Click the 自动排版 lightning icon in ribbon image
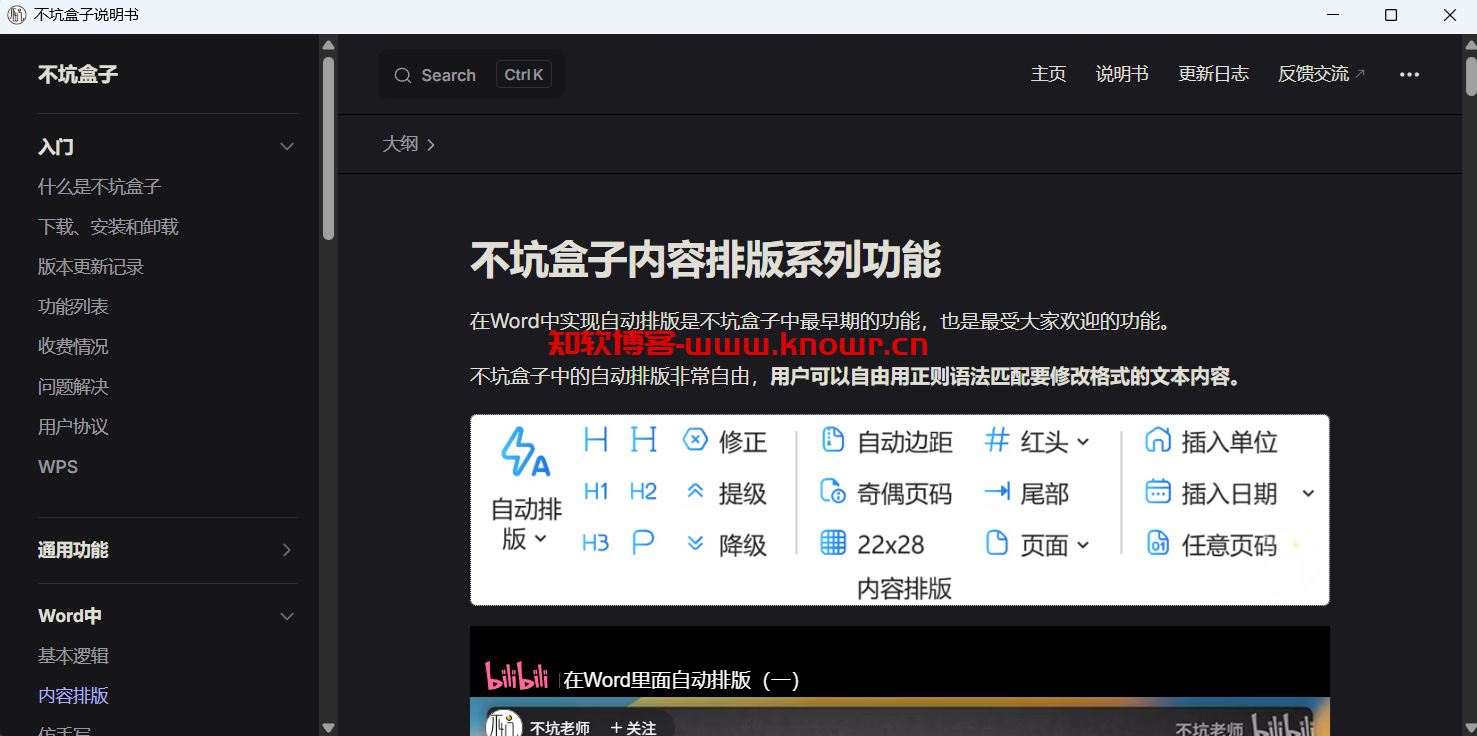This screenshot has height=736, width=1477. (x=526, y=452)
